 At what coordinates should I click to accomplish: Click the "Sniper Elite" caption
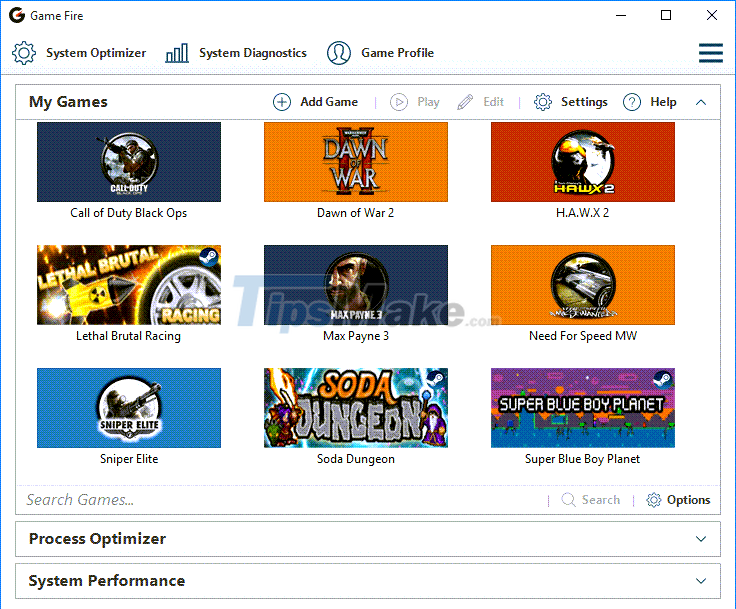pyautogui.click(x=129, y=459)
